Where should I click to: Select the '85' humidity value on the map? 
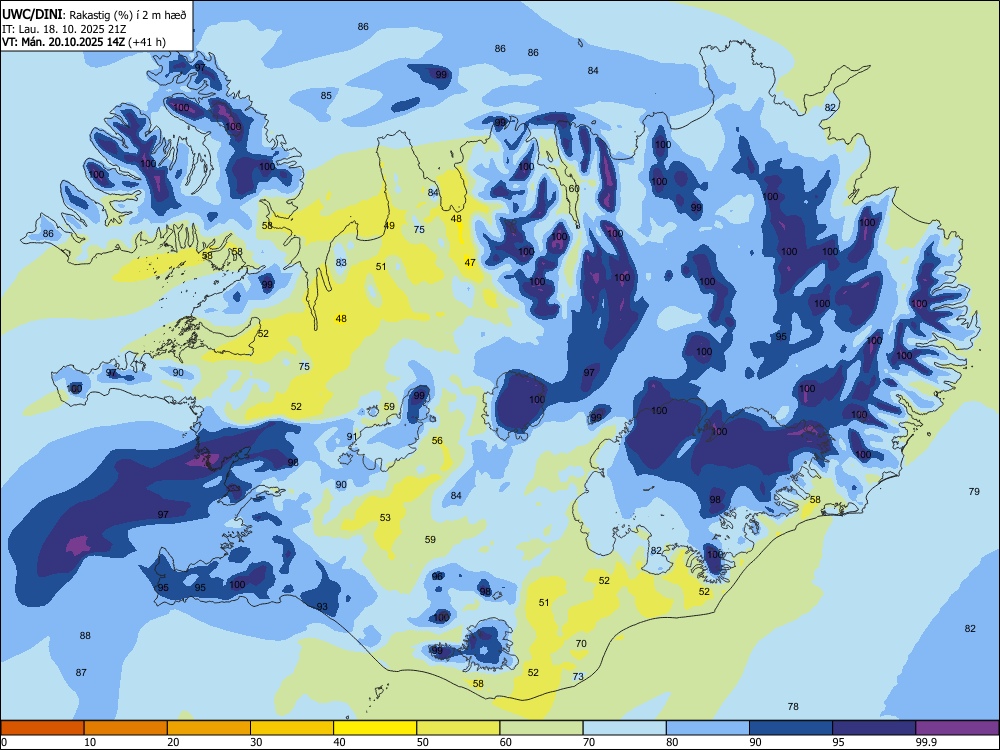point(326,96)
